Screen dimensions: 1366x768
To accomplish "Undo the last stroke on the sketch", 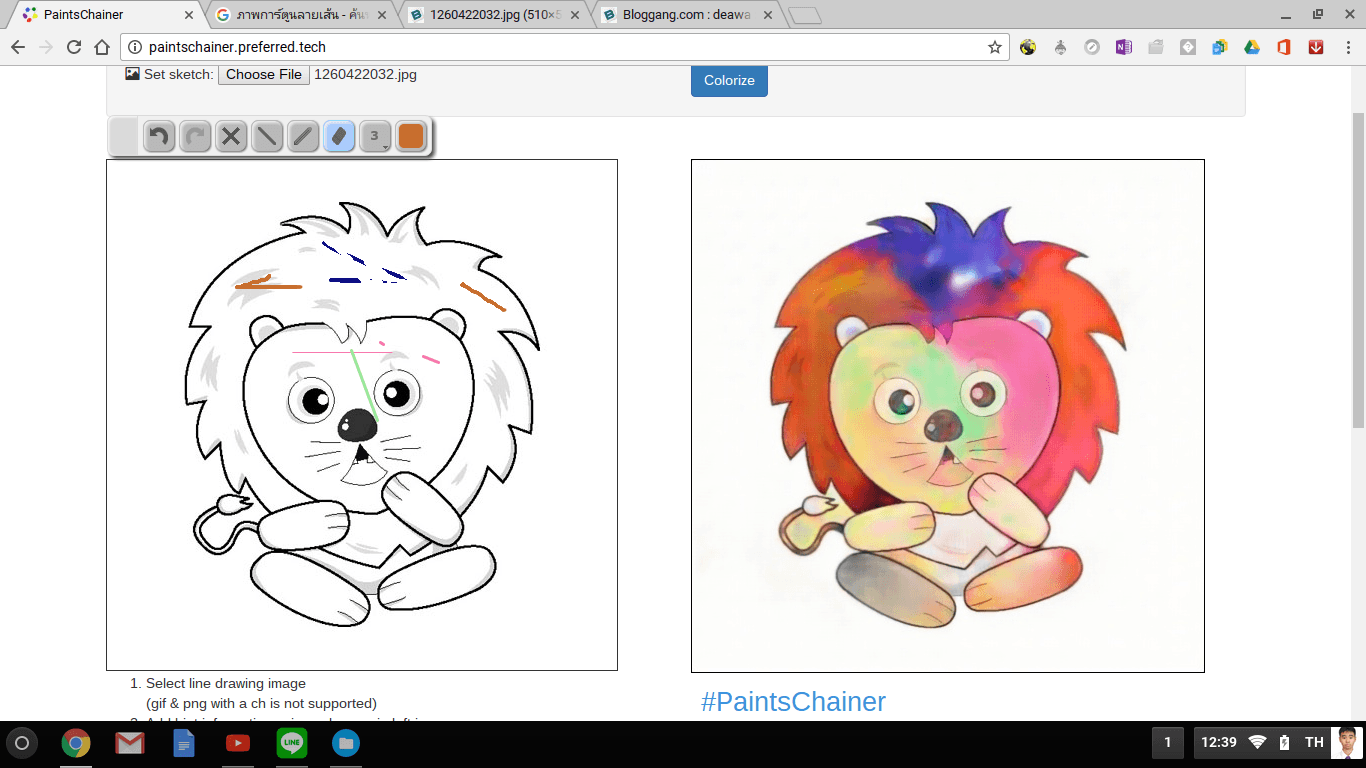I will pos(159,136).
